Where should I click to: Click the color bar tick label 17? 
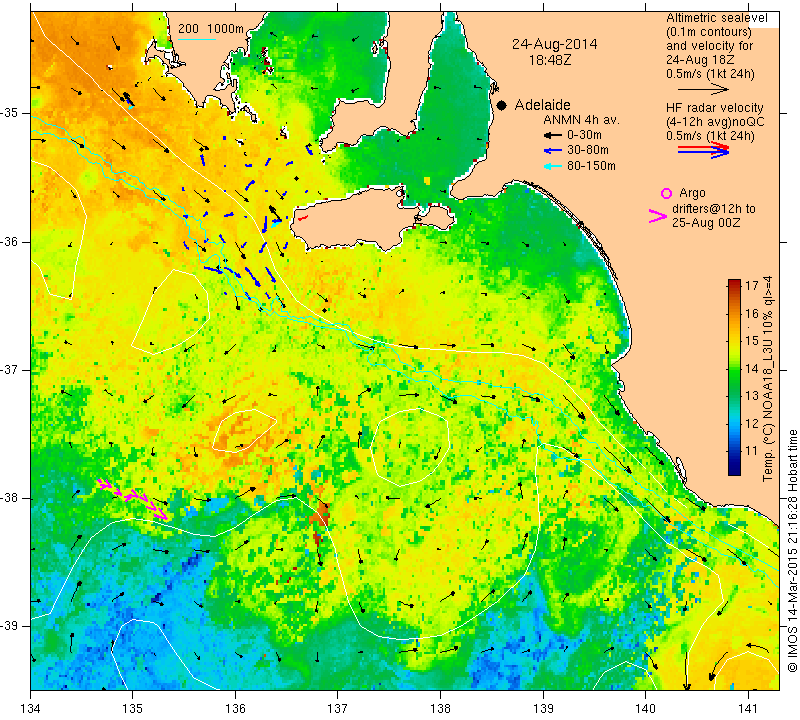tap(752, 286)
